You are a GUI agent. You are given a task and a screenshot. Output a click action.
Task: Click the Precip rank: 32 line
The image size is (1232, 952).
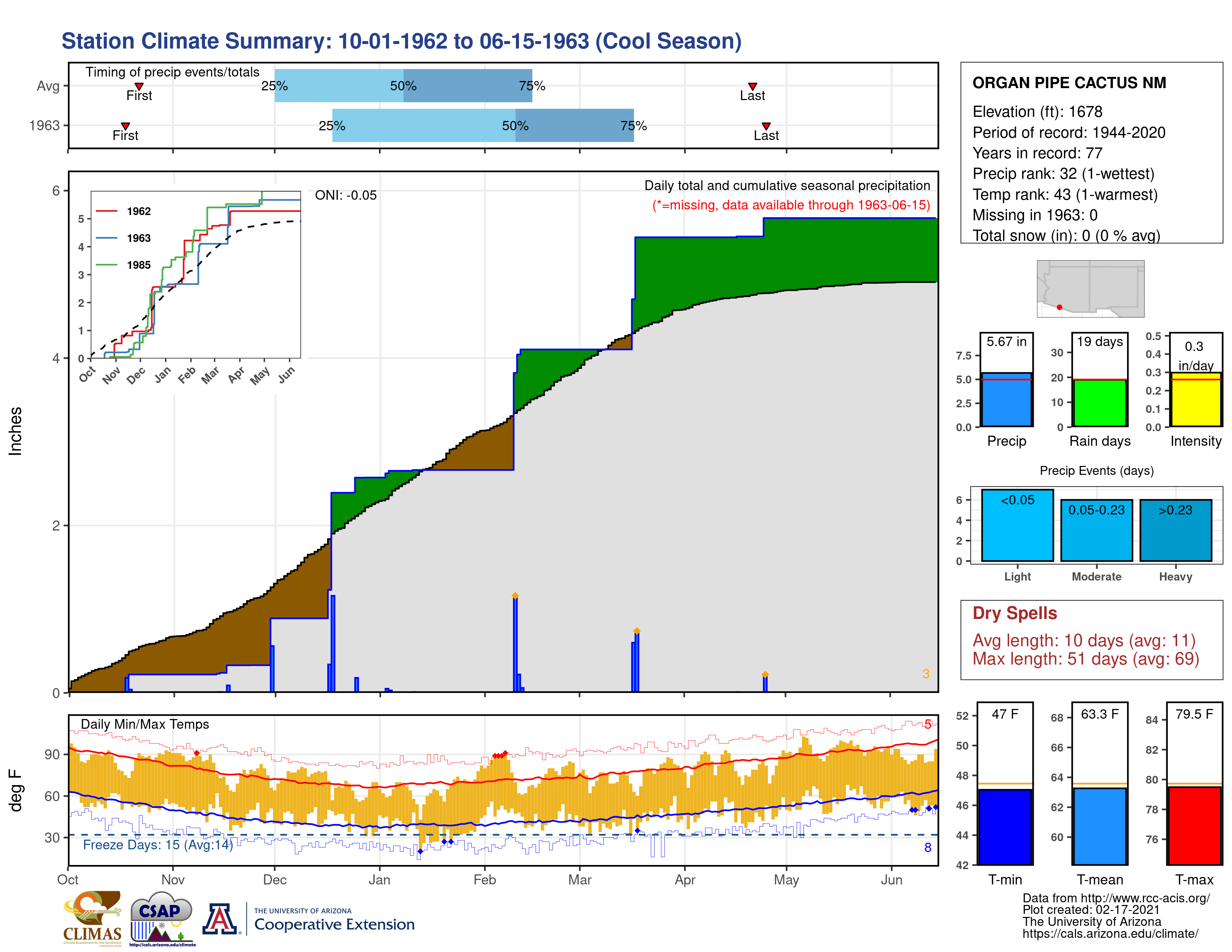pyautogui.click(x=1063, y=174)
